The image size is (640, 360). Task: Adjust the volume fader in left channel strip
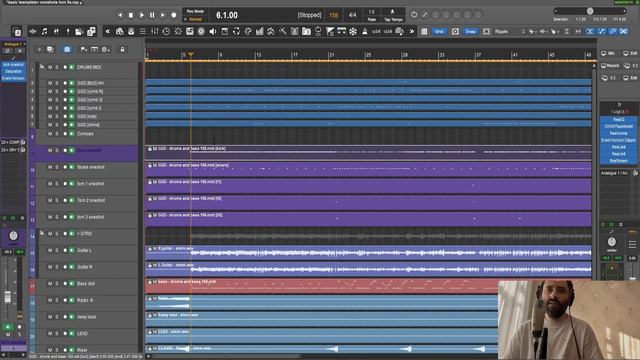pos(8,297)
